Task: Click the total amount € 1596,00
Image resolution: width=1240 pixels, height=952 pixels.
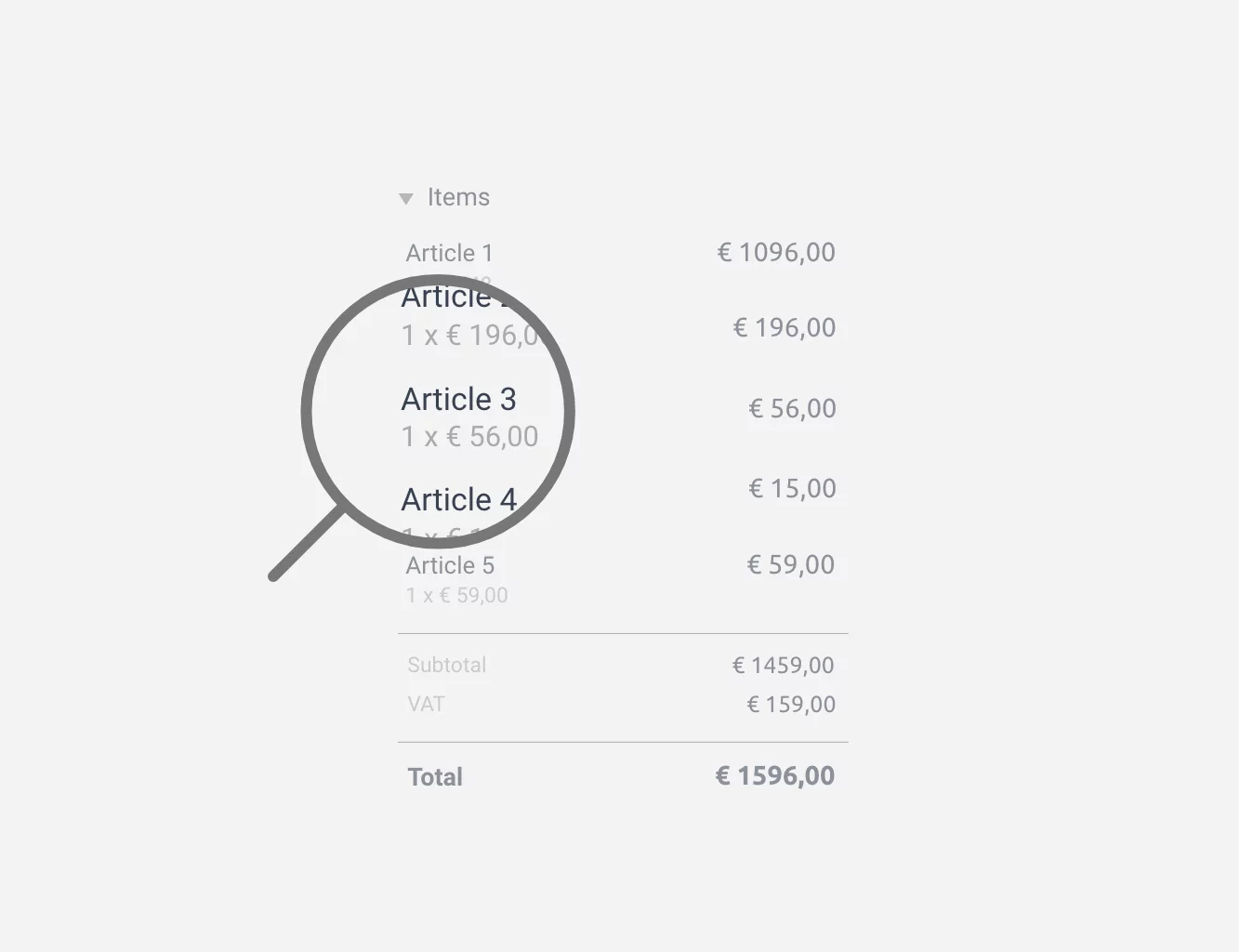Action: [775, 776]
